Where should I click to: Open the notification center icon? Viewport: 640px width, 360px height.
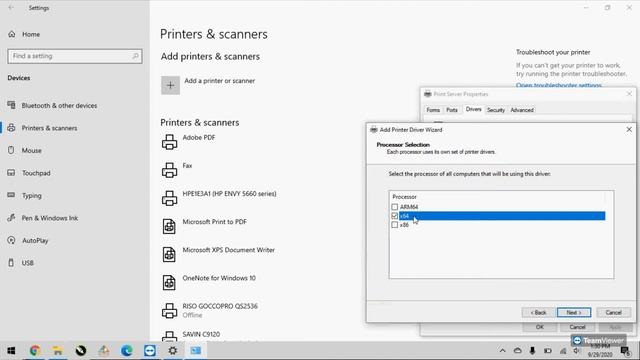click(x=625, y=351)
